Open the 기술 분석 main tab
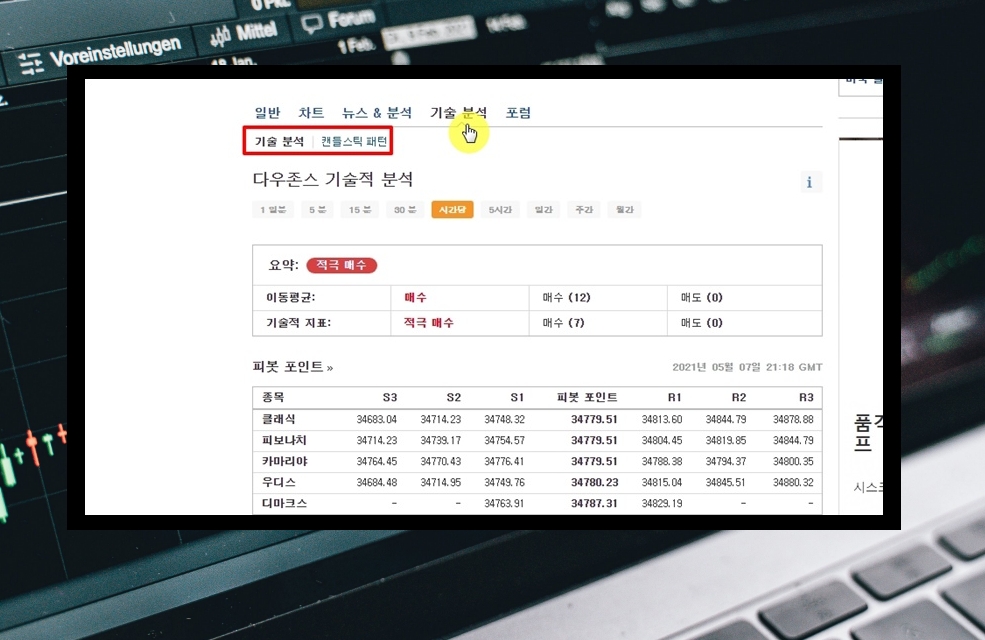 click(x=459, y=113)
